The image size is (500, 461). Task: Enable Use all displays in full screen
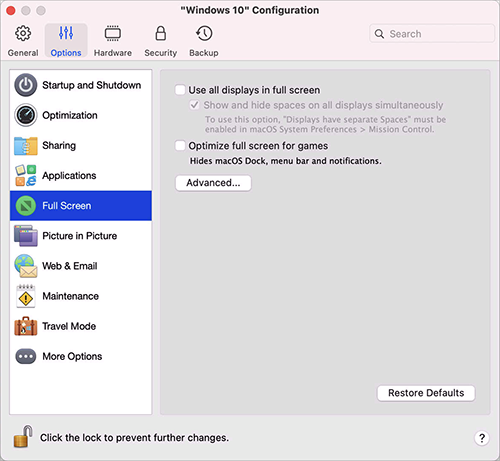coord(180,90)
